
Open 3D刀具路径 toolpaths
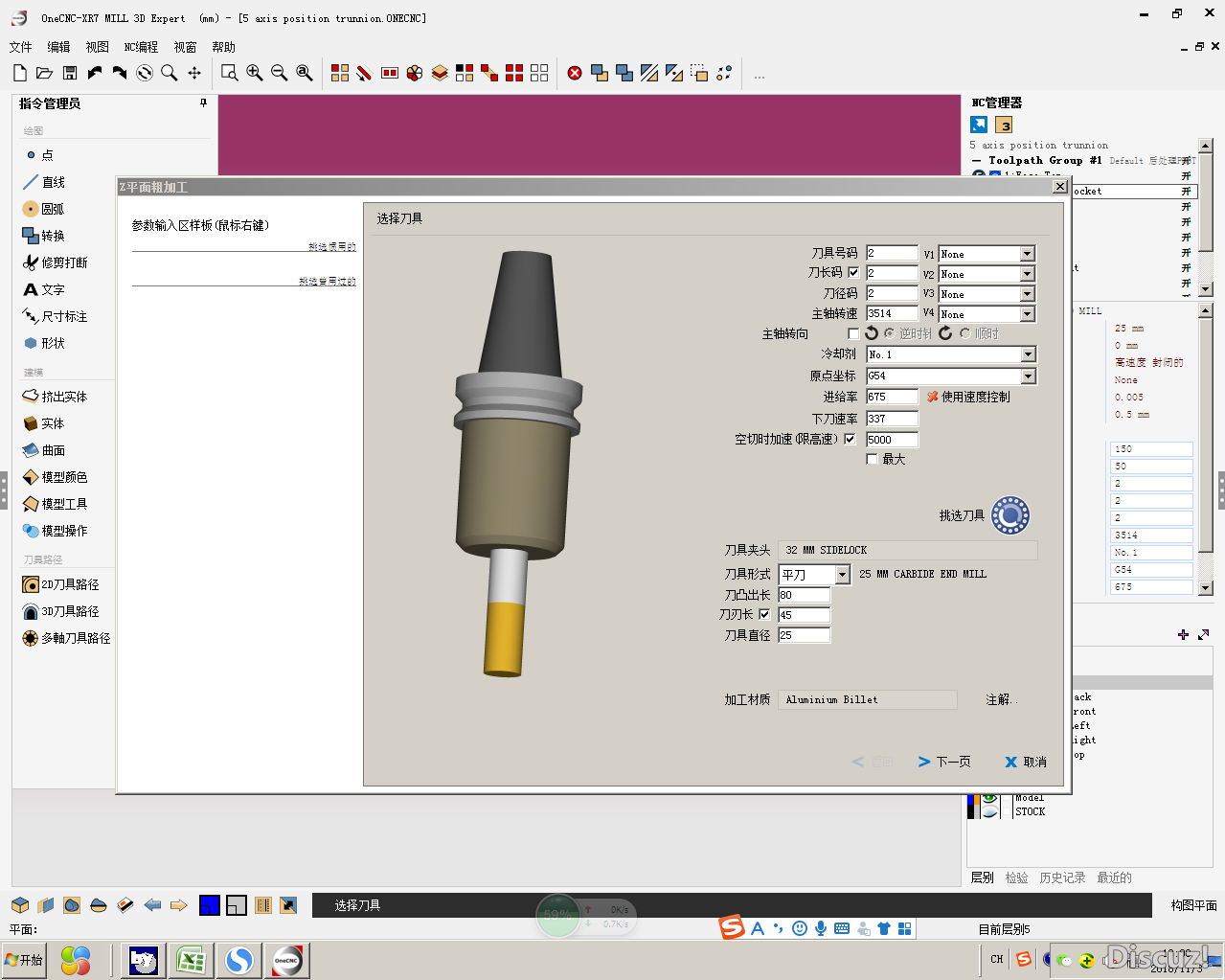click(x=60, y=611)
